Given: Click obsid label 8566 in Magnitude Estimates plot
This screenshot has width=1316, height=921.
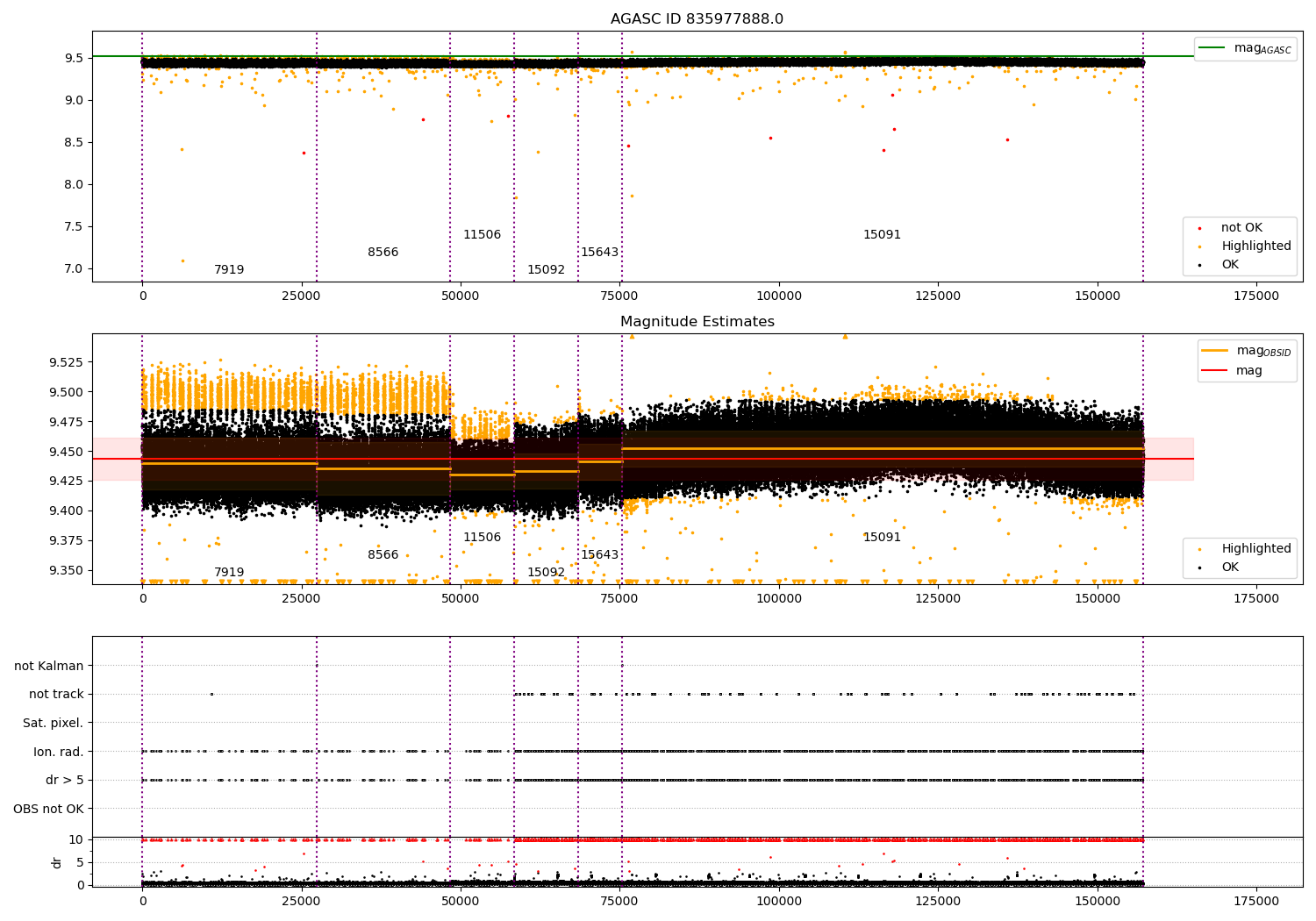Looking at the screenshot, I should click(383, 555).
